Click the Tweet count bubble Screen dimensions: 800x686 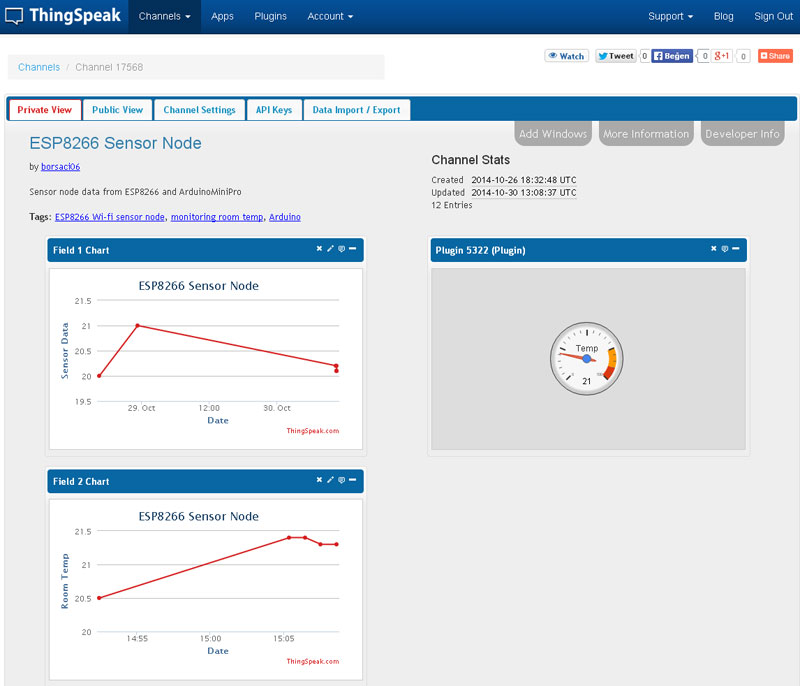coord(644,56)
